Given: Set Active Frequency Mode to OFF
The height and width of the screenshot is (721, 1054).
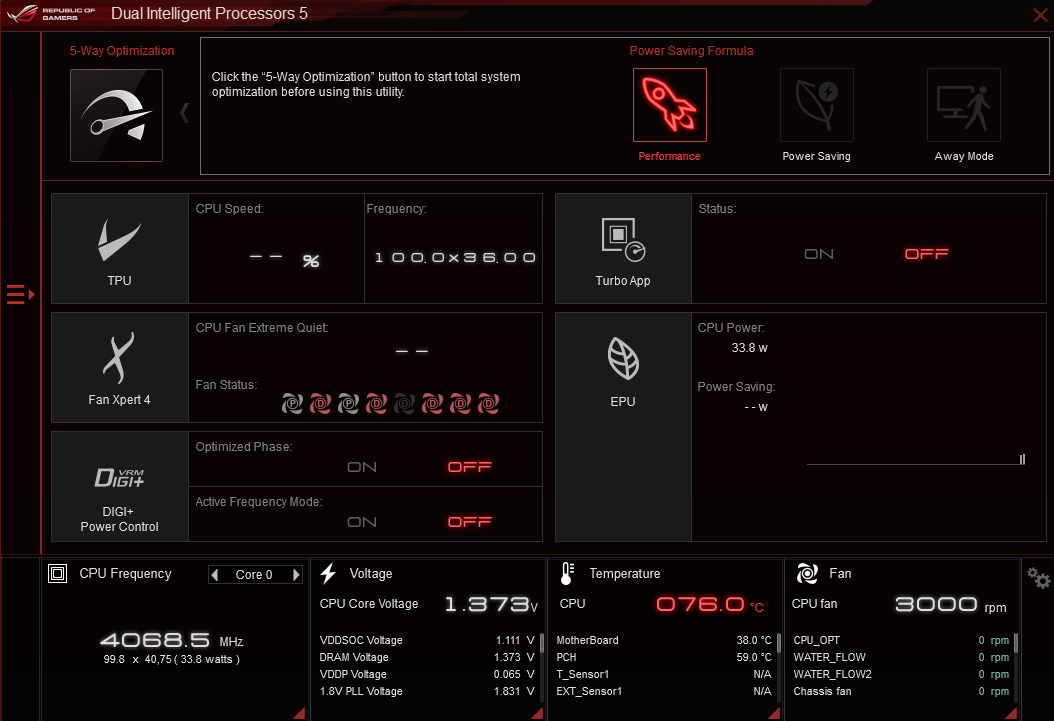Looking at the screenshot, I should coord(470,522).
